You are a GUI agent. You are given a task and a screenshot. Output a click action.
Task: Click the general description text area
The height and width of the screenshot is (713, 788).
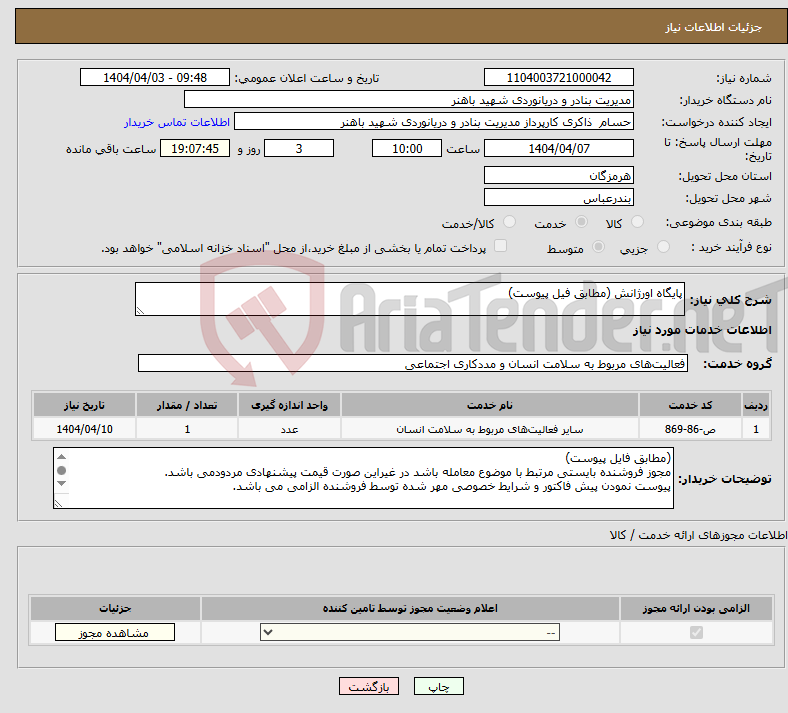tap(410, 299)
